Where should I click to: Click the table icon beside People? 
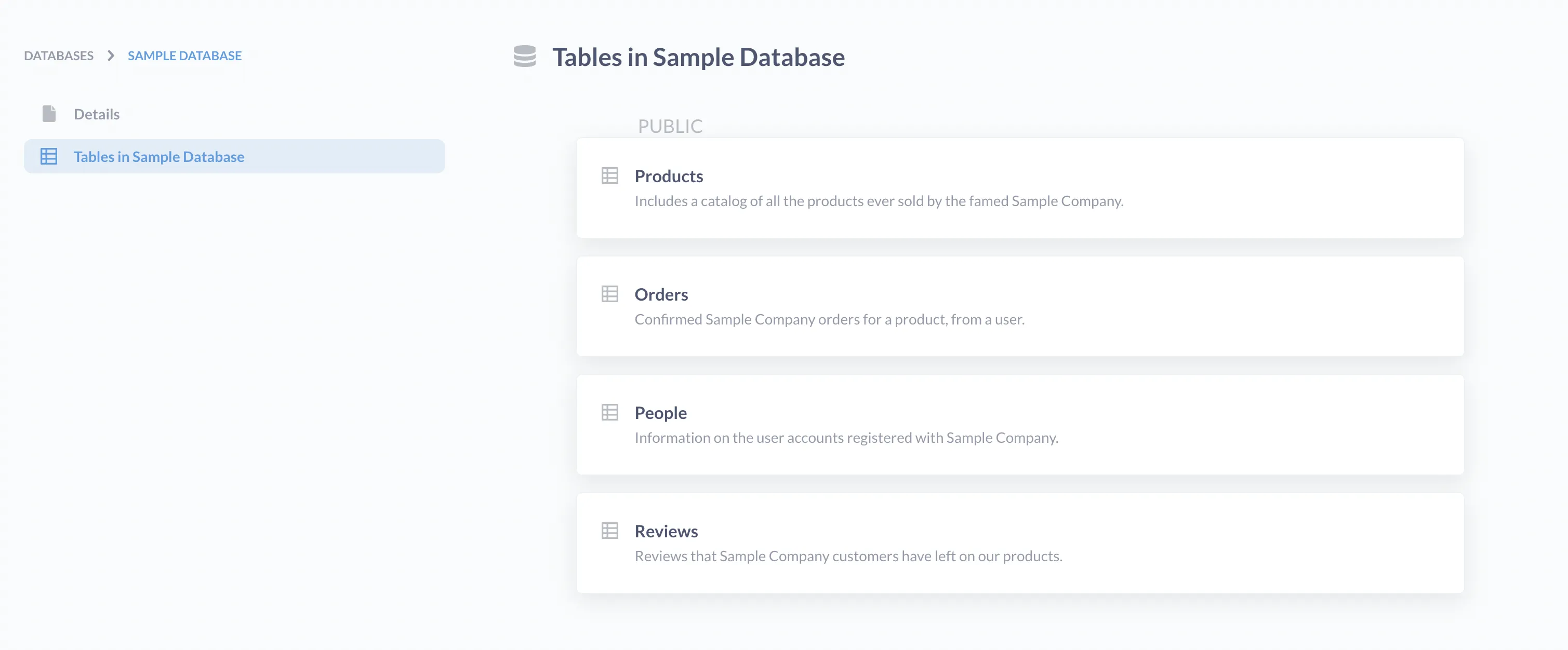(x=610, y=413)
